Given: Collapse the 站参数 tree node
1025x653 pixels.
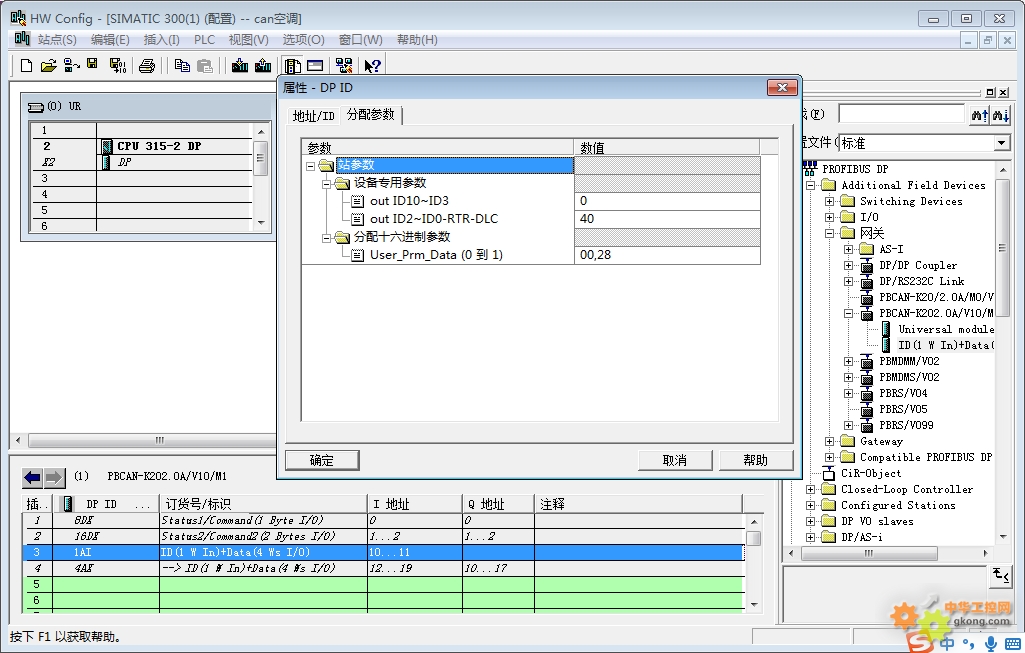Looking at the screenshot, I should 311,166.
